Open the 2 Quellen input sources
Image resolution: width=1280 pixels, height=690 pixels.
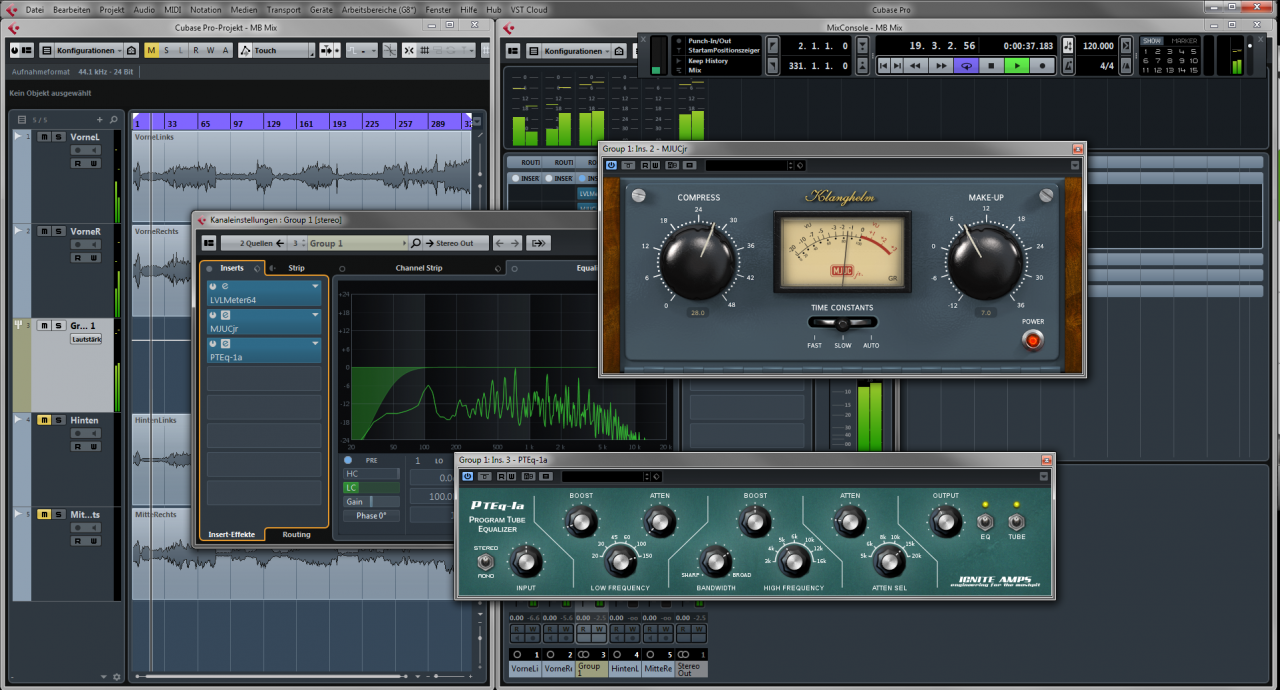point(254,243)
